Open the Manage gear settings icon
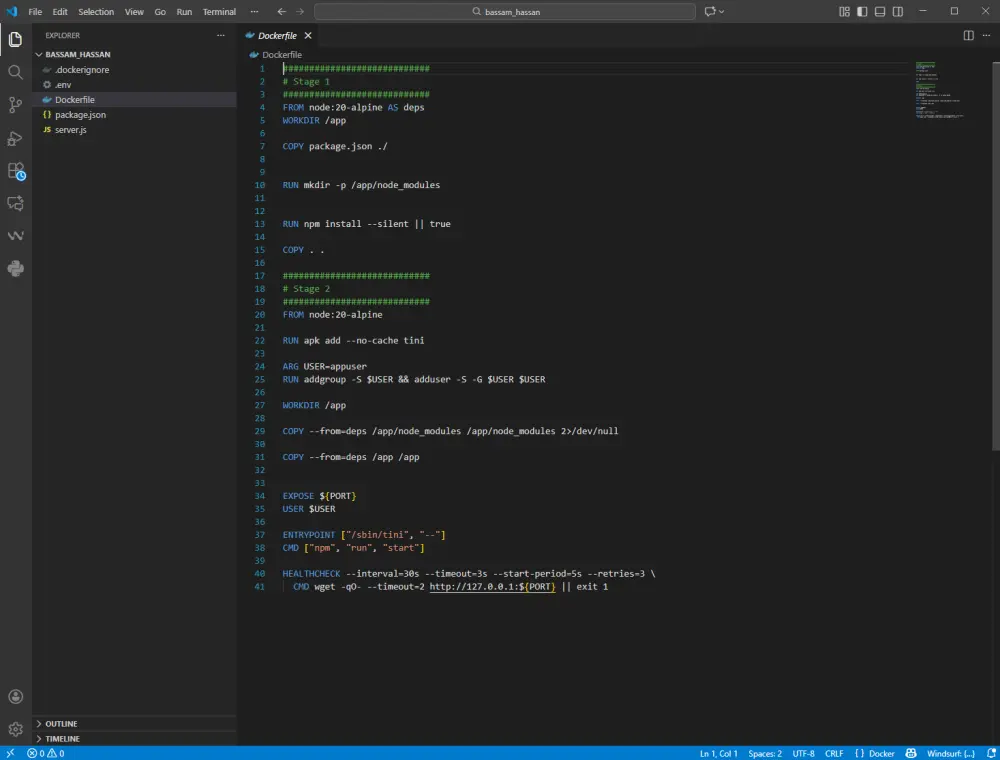Screen dimensions: 1000x760 [x=15, y=730]
